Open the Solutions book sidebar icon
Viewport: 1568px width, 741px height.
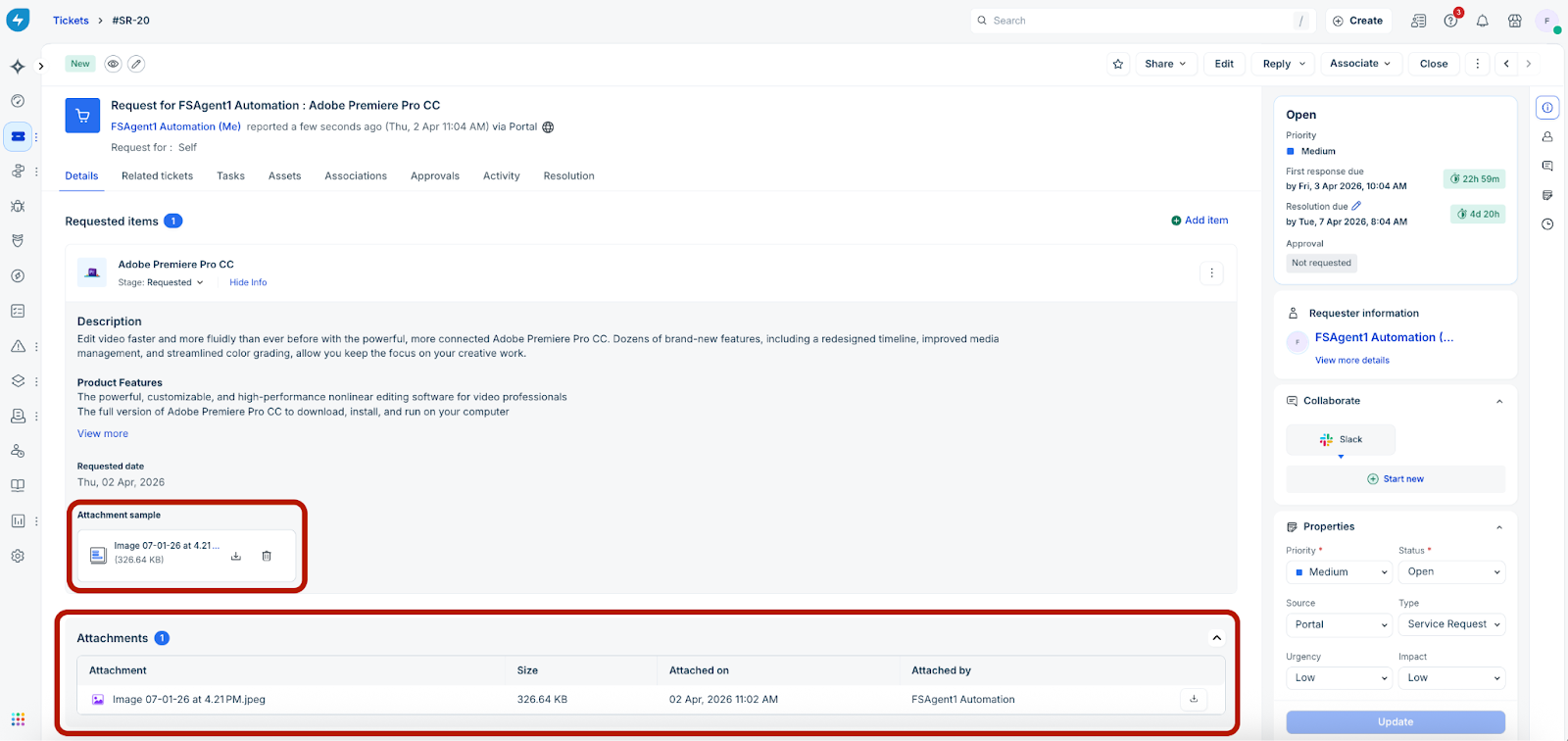coord(18,485)
